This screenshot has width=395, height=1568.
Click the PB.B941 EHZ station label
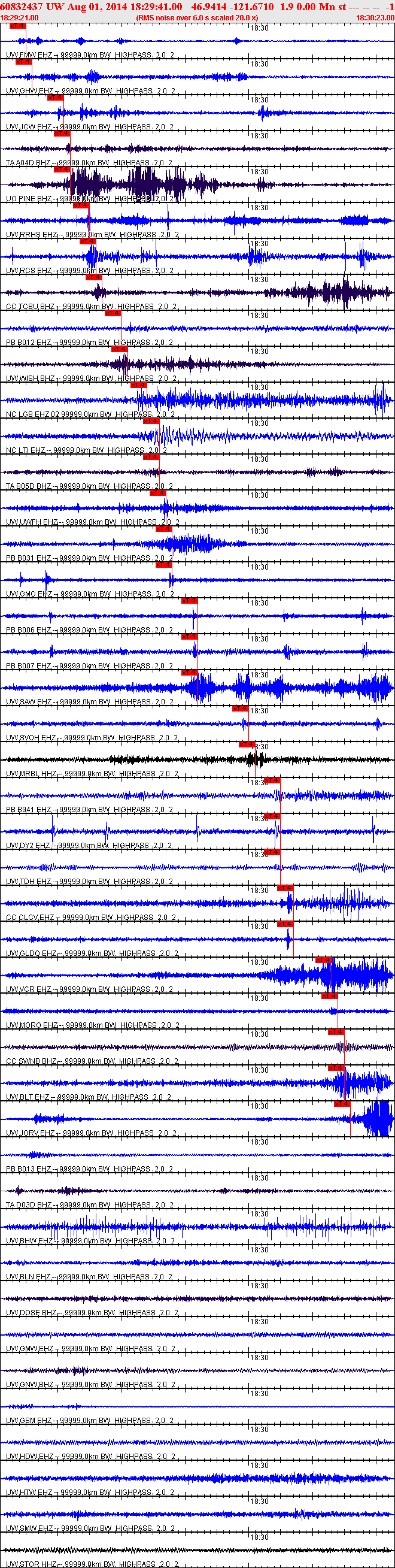(x=89, y=810)
